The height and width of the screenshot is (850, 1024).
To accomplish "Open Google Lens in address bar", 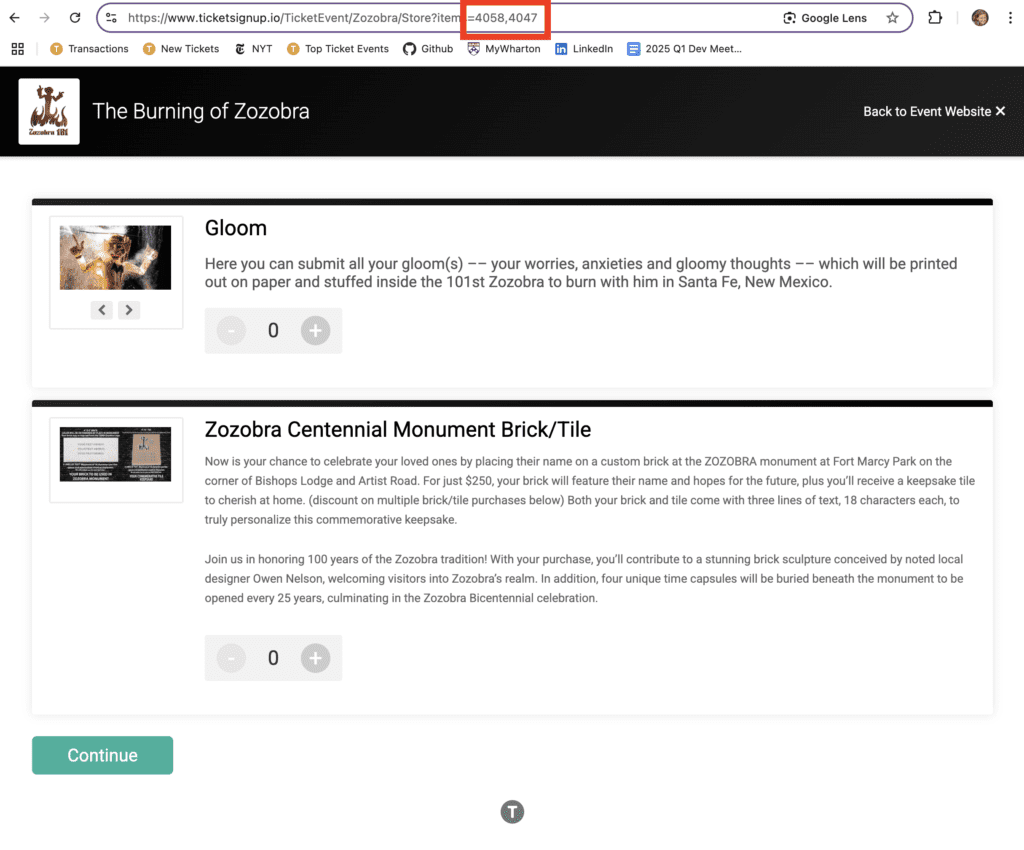I will [825, 18].
